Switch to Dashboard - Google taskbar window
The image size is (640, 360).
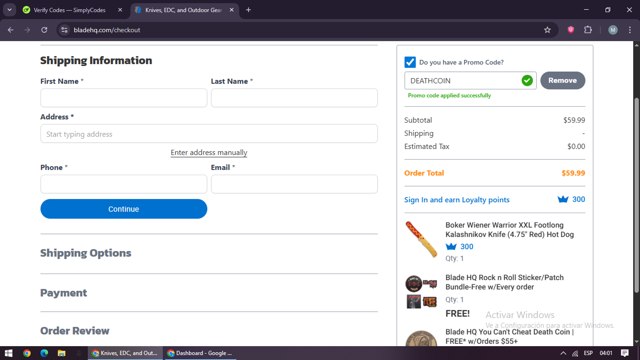[x=200, y=353]
